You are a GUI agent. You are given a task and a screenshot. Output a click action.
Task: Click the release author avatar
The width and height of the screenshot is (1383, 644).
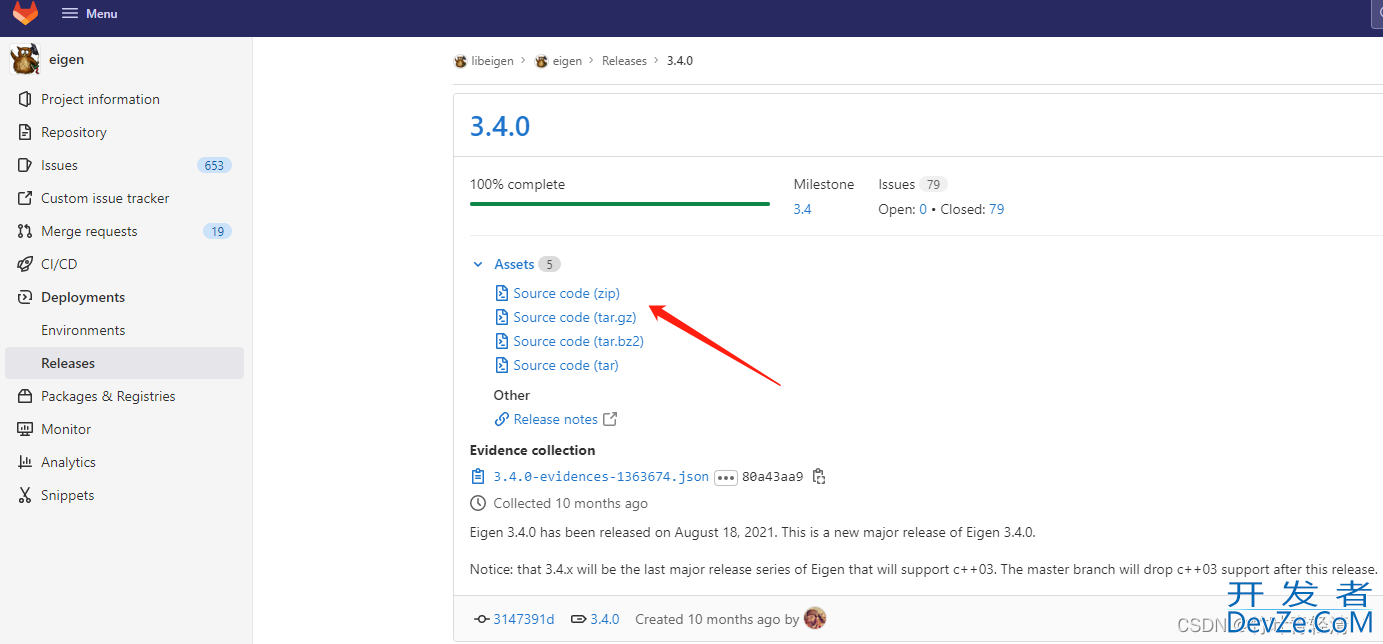click(x=815, y=619)
